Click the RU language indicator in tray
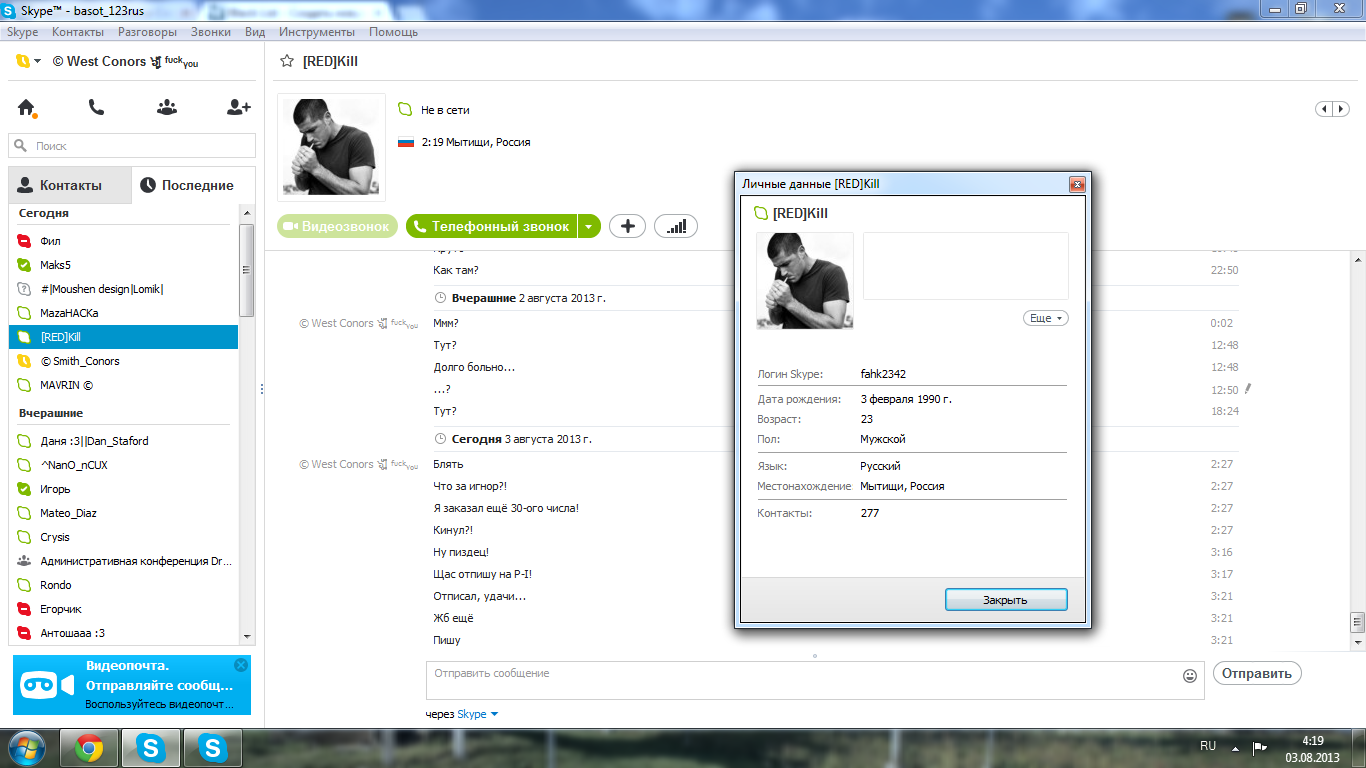This screenshot has width=1366, height=768. [x=1208, y=746]
